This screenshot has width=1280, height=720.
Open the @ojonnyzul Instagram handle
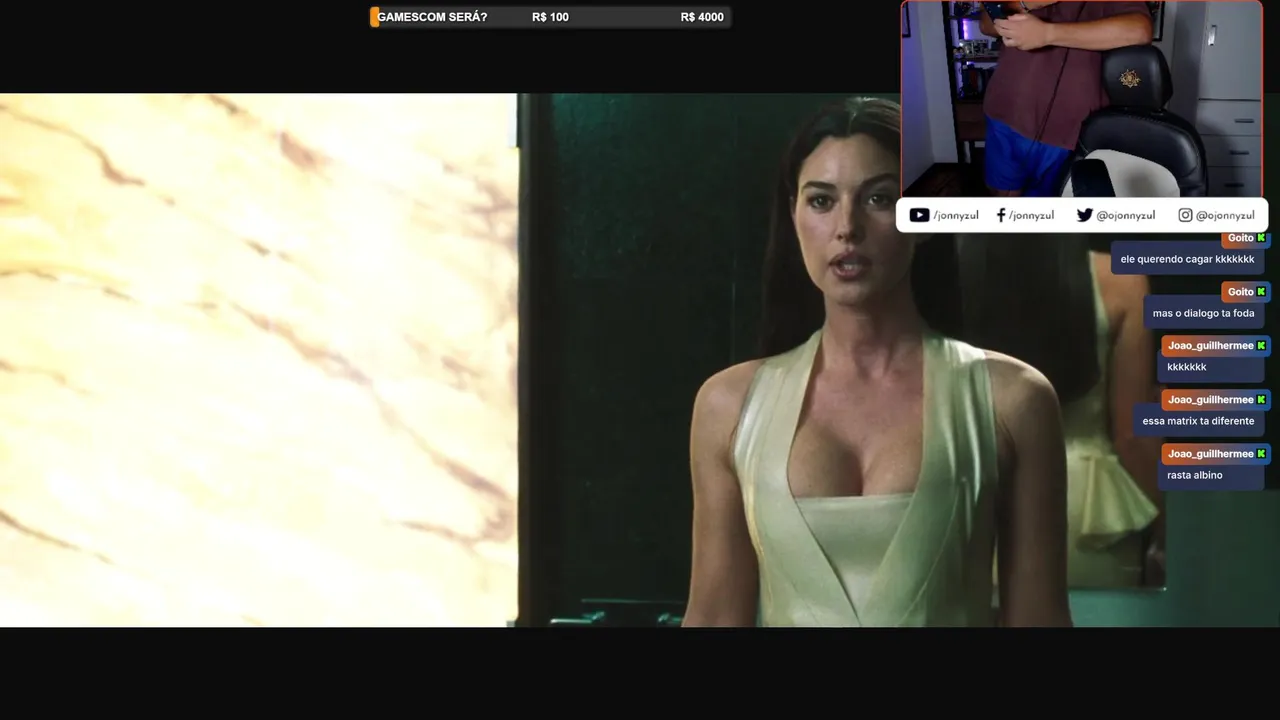pos(1225,215)
